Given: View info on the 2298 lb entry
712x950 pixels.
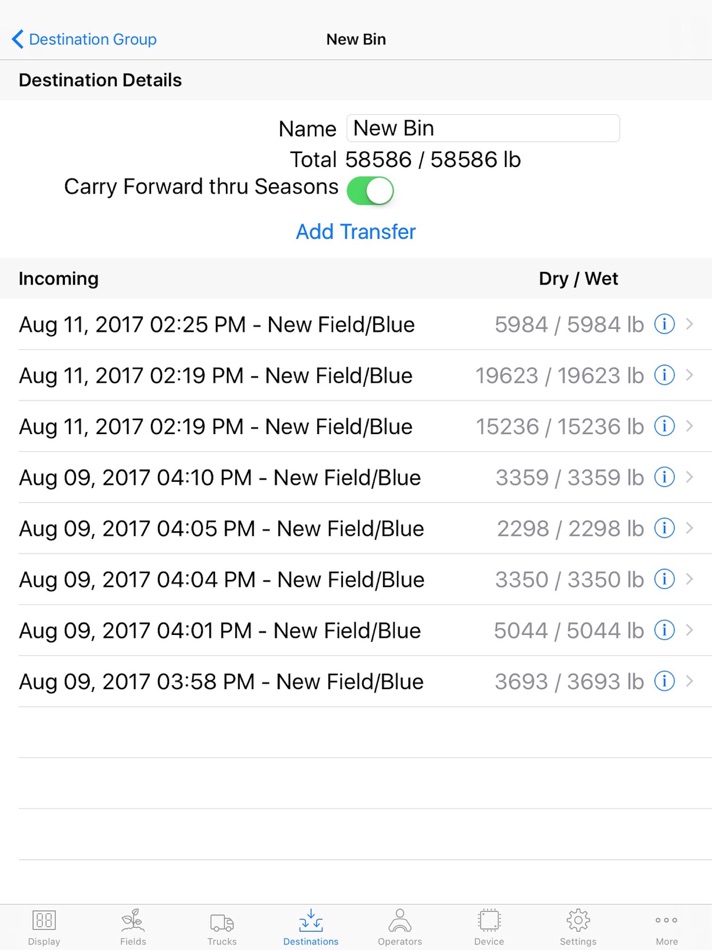Looking at the screenshot, I should pyautogui.click(x=663, y=528).
